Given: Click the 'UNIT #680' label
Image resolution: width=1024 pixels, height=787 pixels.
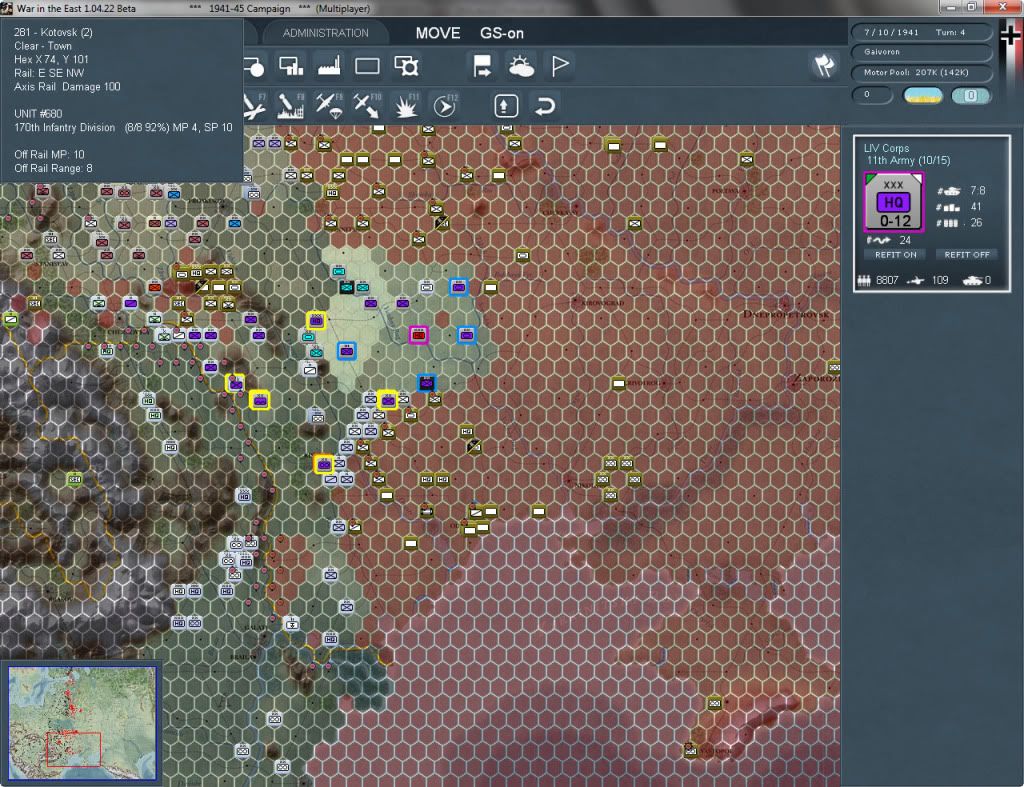Looking at the screenshot, I should pyautogui.click(x=38, y=114).
